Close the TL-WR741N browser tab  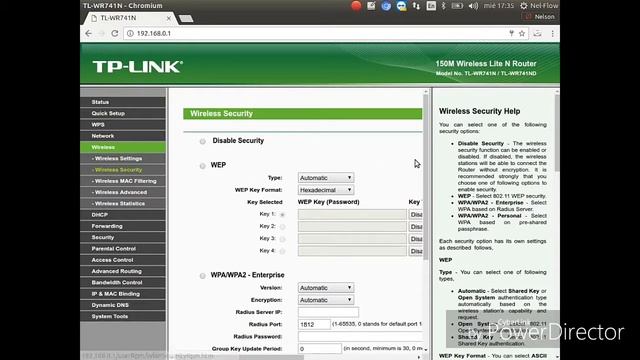click(169, 18)
